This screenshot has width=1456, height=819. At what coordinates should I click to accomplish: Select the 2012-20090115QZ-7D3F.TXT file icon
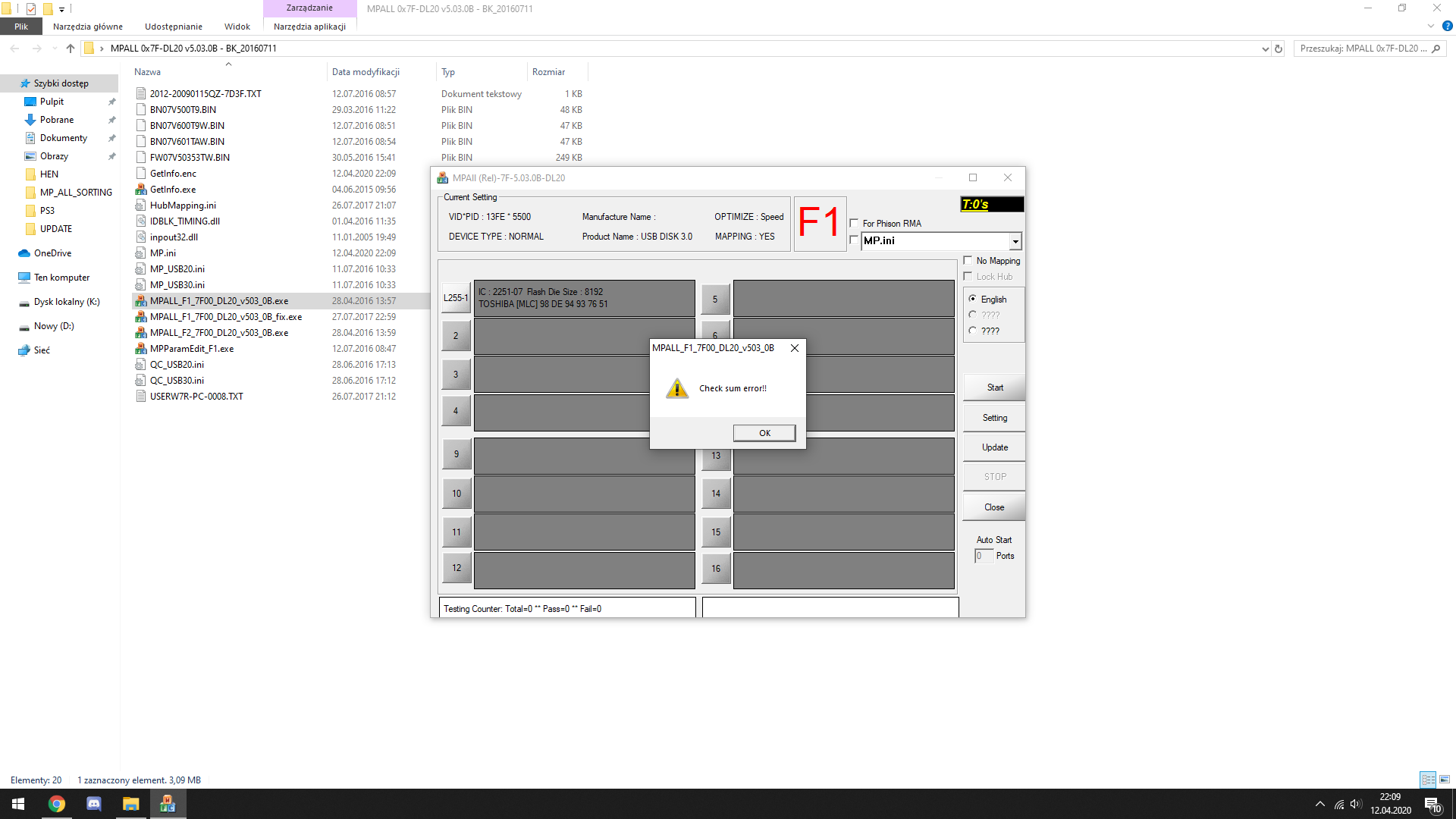coord(140,94)
